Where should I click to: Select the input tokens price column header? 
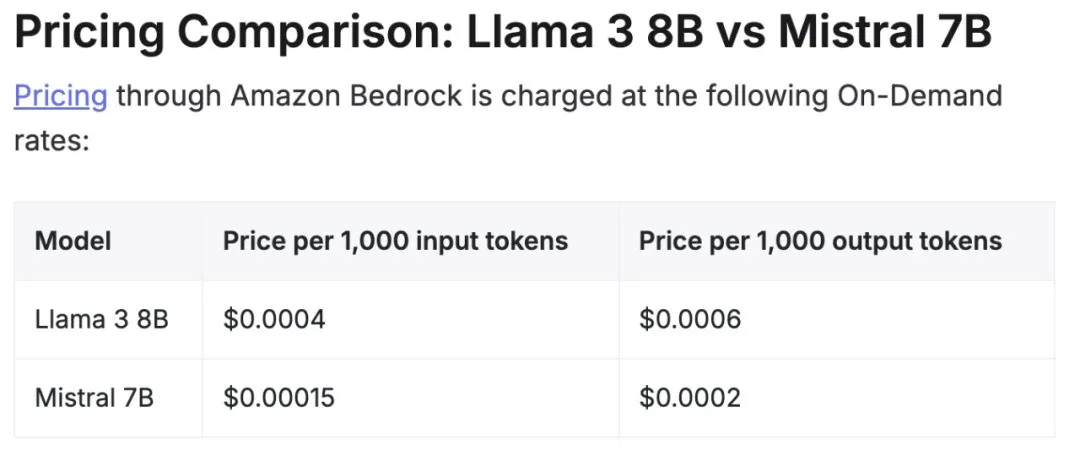tap(395, 241)
